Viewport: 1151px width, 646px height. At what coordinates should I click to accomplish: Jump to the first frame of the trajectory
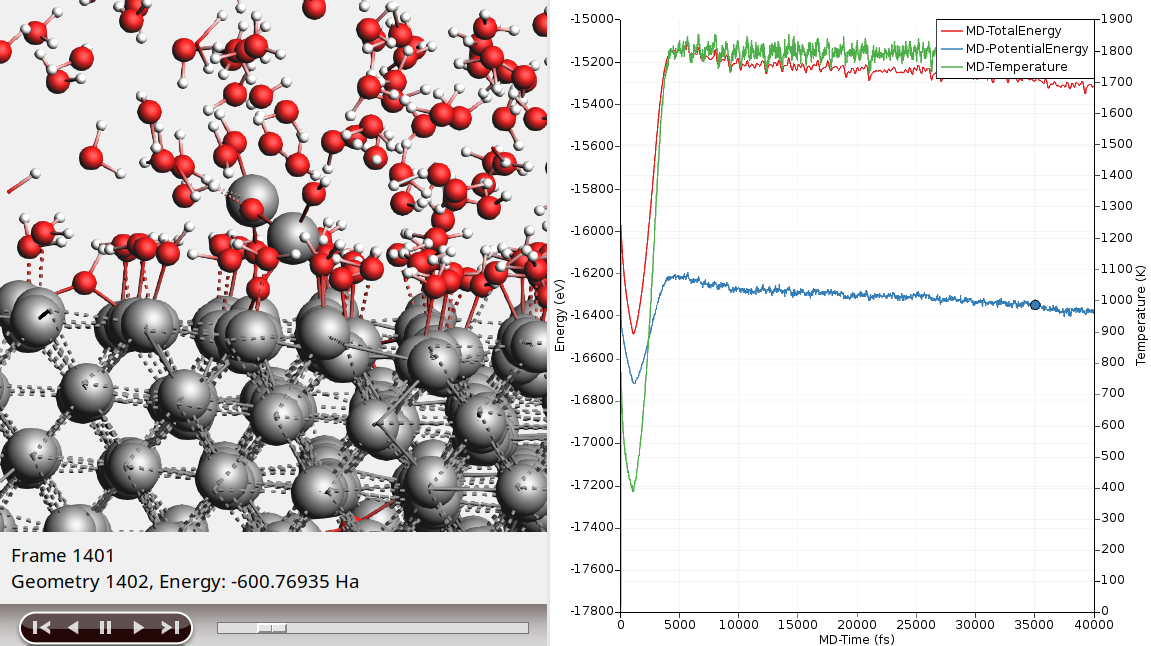41,628
